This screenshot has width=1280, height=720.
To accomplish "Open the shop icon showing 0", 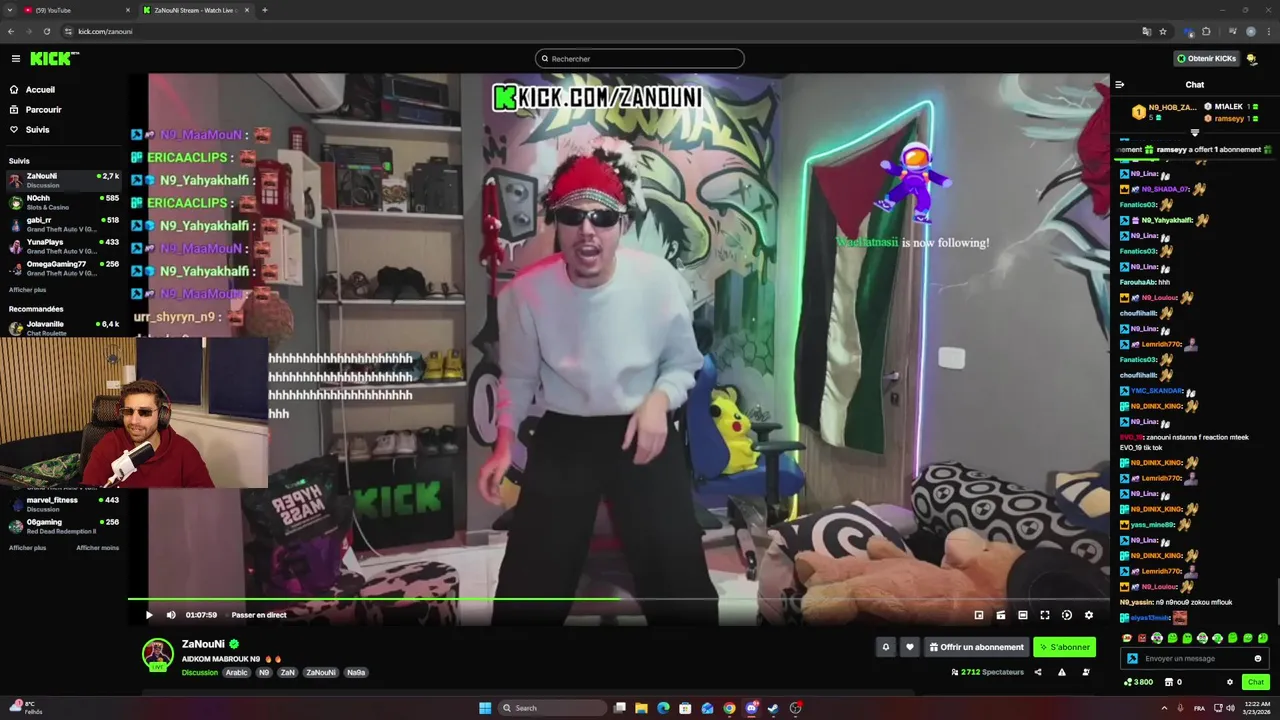I will click(x=1172, y=682).
